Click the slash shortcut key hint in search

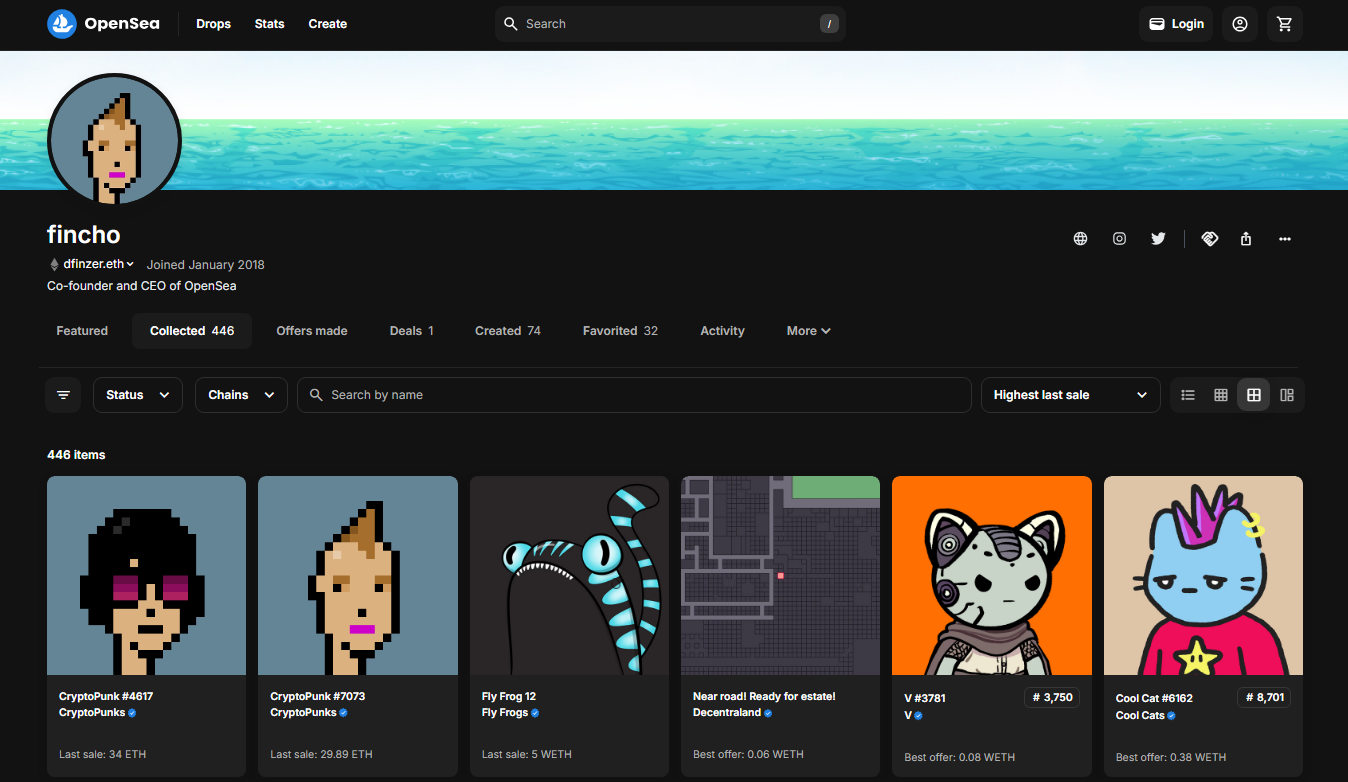tap(829, 24)
